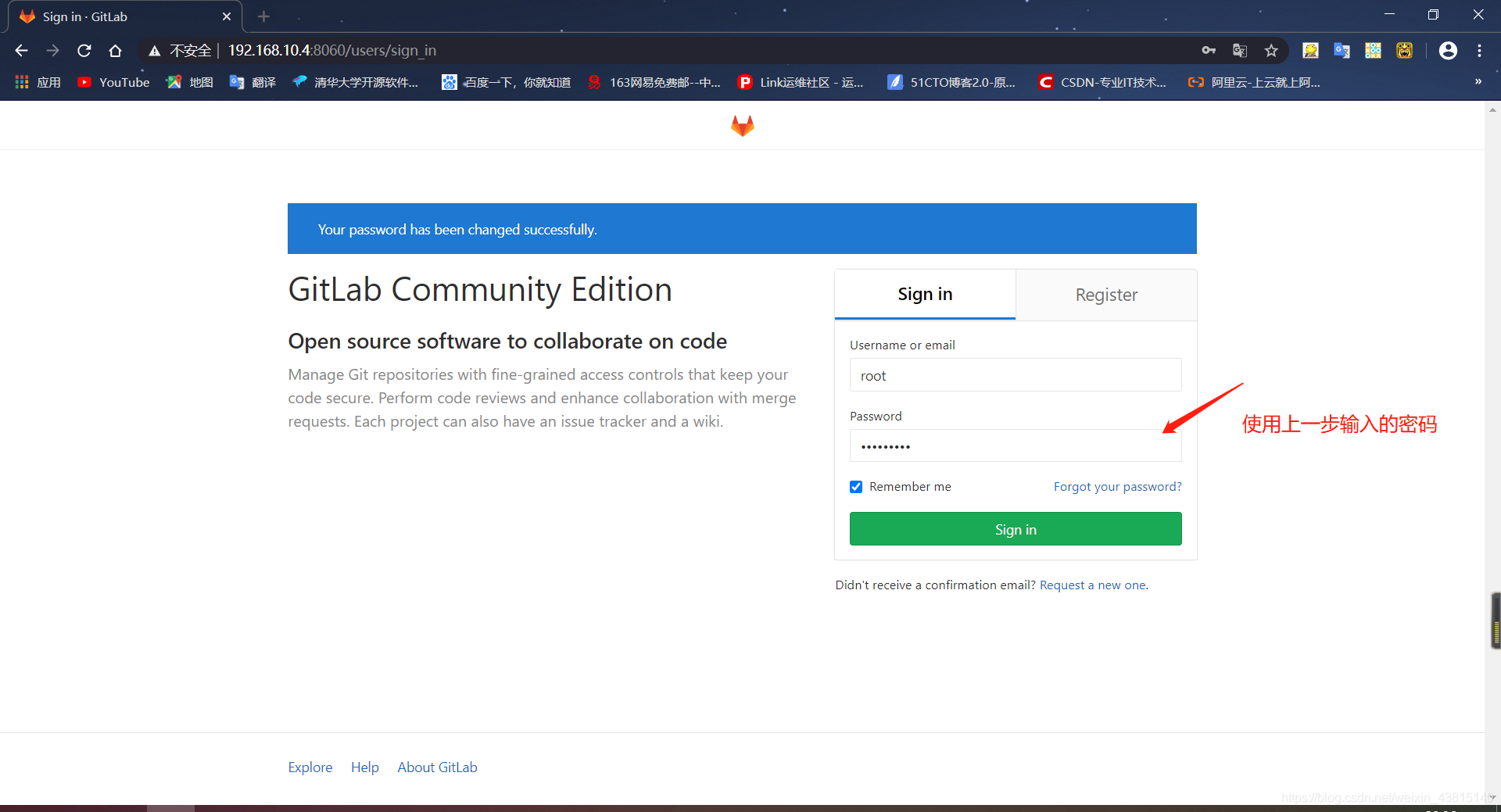The height and width of the screenshot is (812, 1501).
Task: Switch to the Register tab
Action: (x=1106, y=295)
